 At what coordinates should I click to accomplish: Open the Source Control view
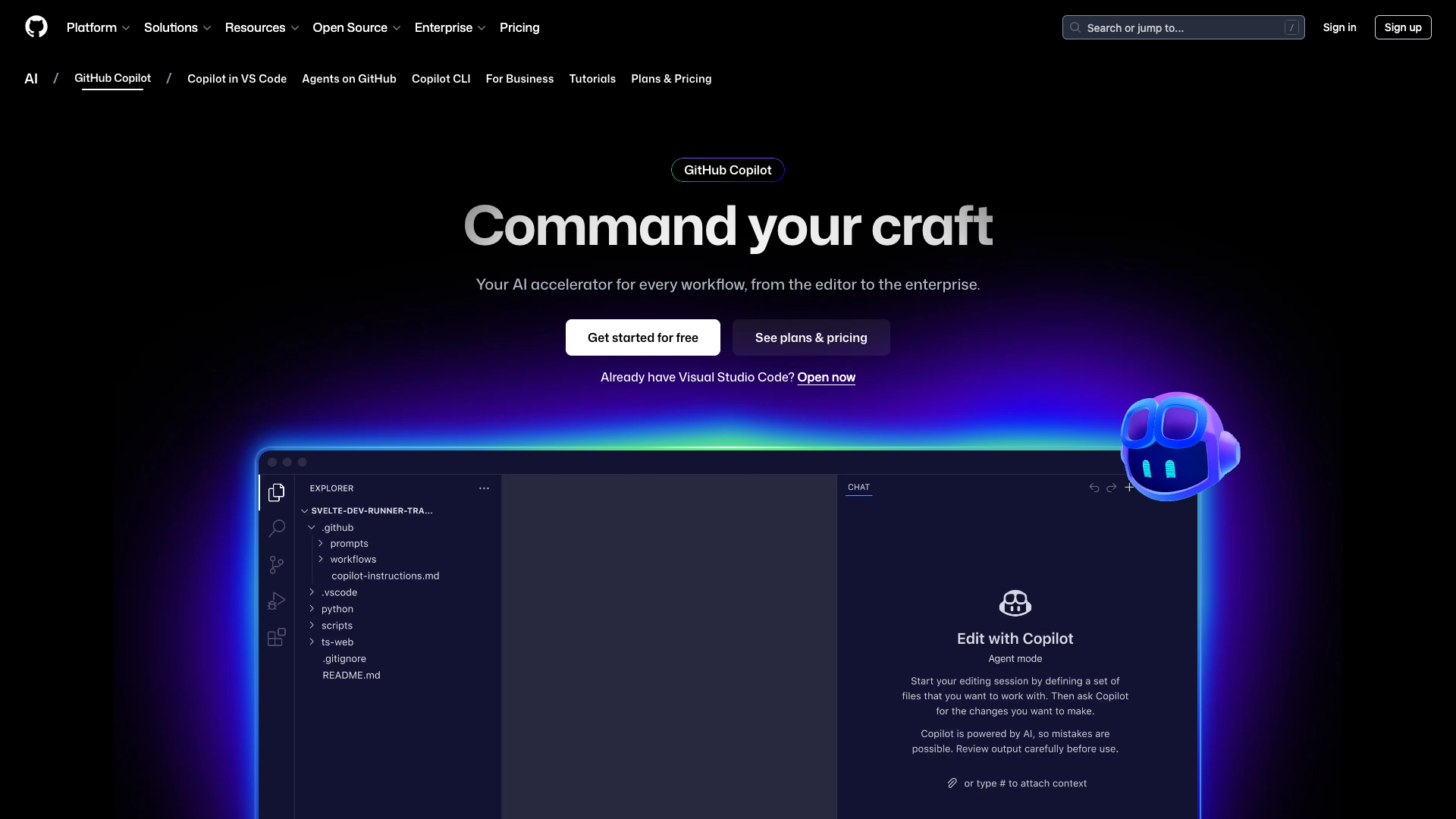point(276,564)
